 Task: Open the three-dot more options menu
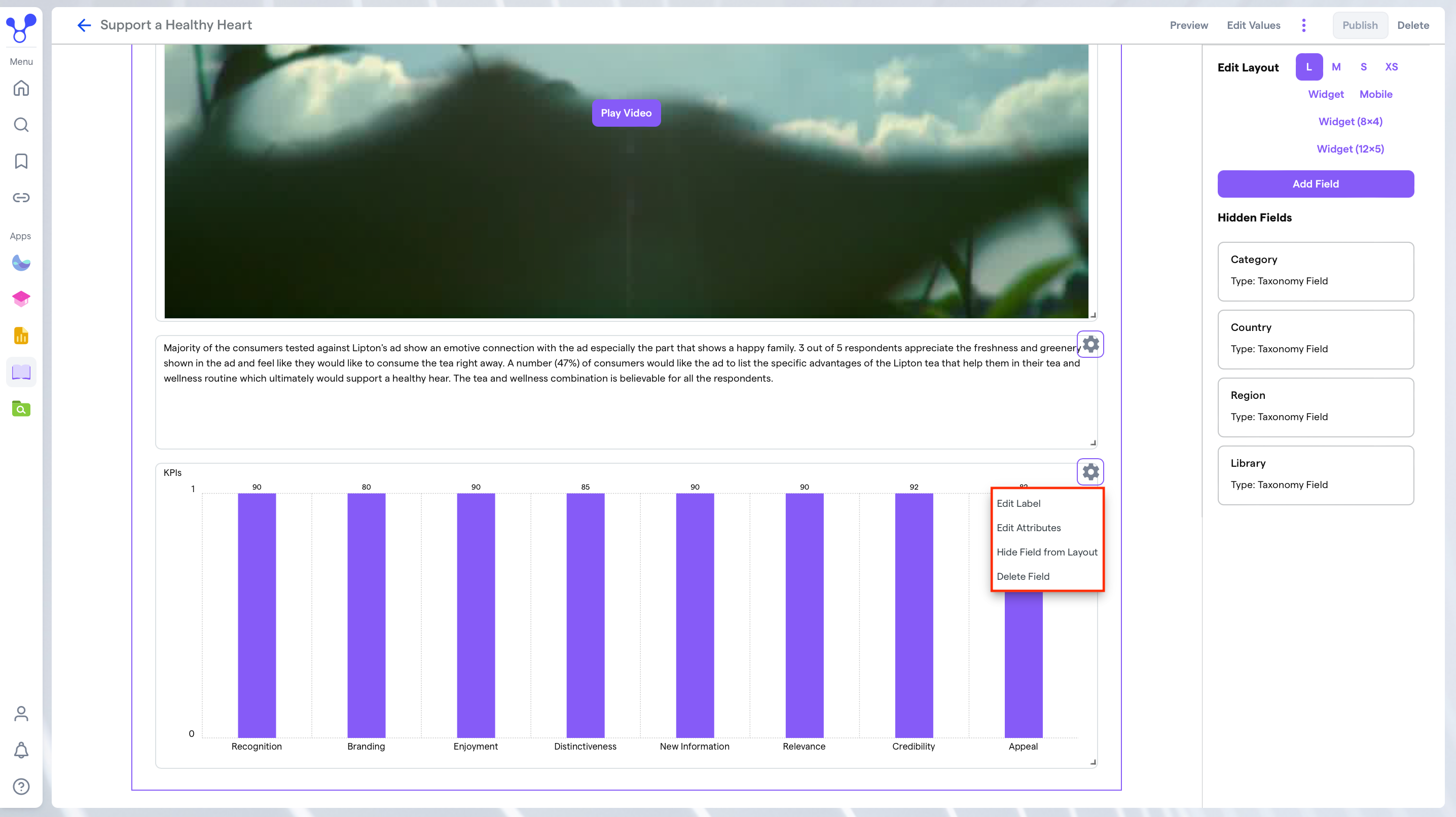point(1303,25)
